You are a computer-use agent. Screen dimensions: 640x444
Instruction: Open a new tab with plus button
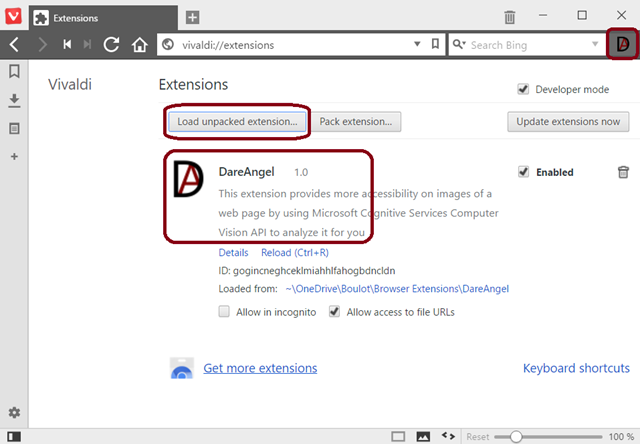click(x=192, y=17)
